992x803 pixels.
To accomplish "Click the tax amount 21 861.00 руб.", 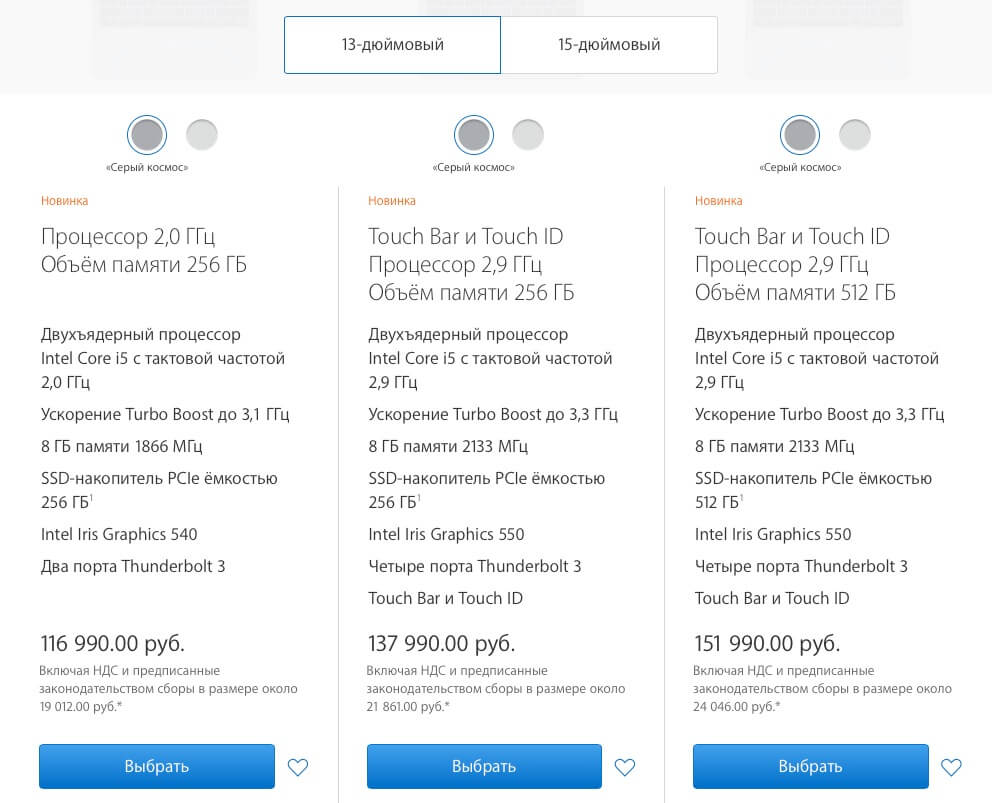I will coord(406,707).
